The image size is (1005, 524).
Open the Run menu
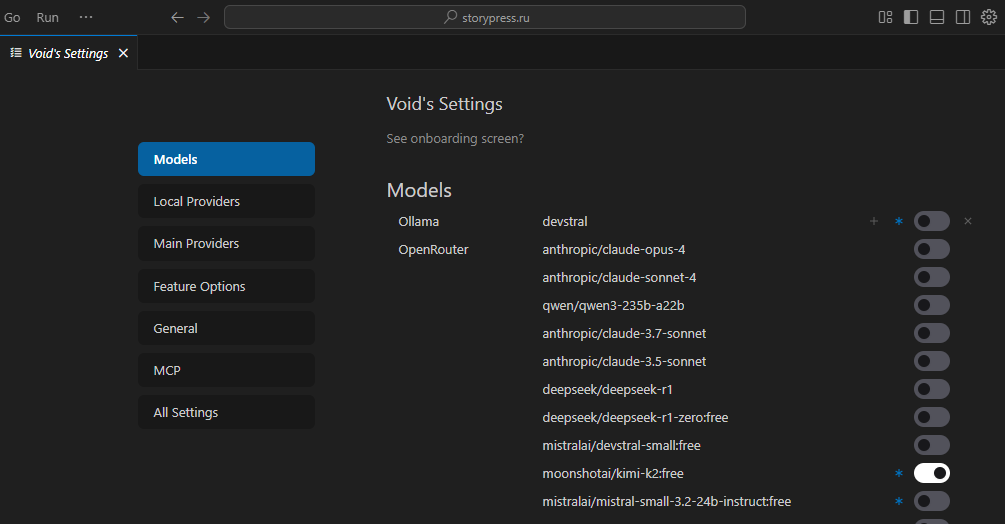click(x=47, y=17)
